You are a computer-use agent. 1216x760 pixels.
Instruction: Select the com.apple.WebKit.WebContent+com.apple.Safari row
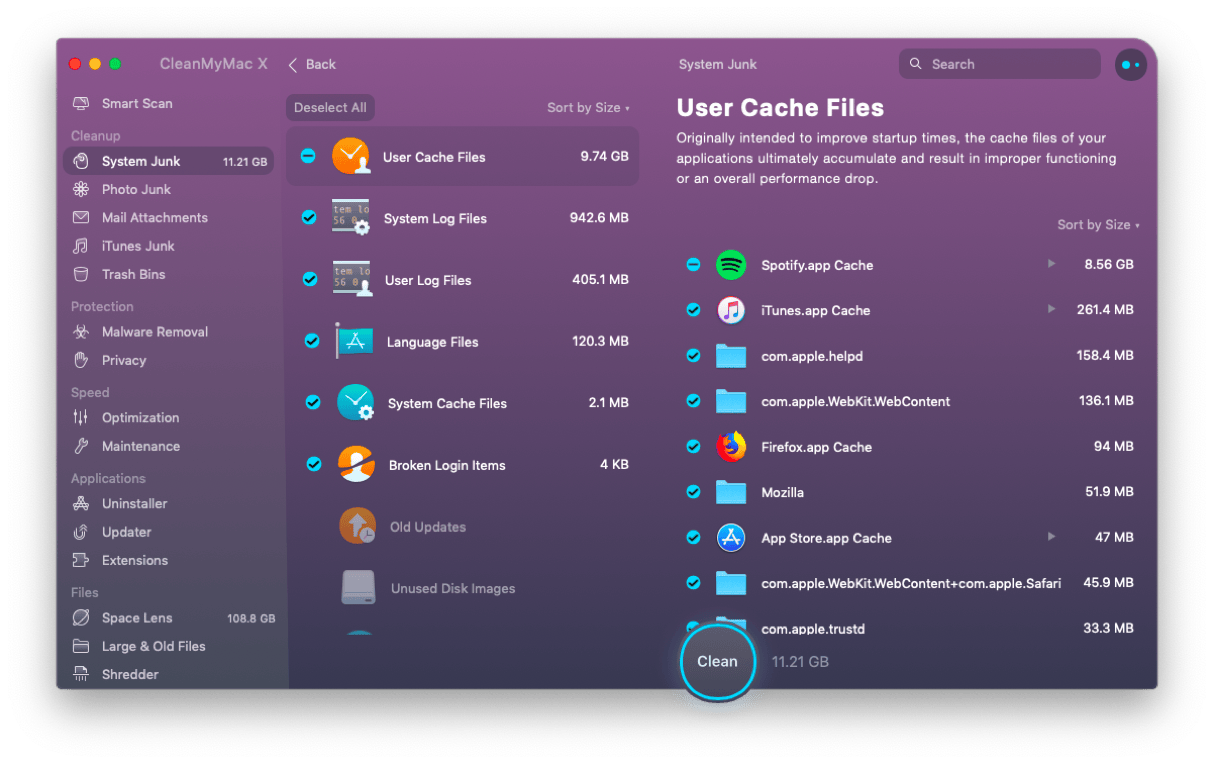coord(910,583)
